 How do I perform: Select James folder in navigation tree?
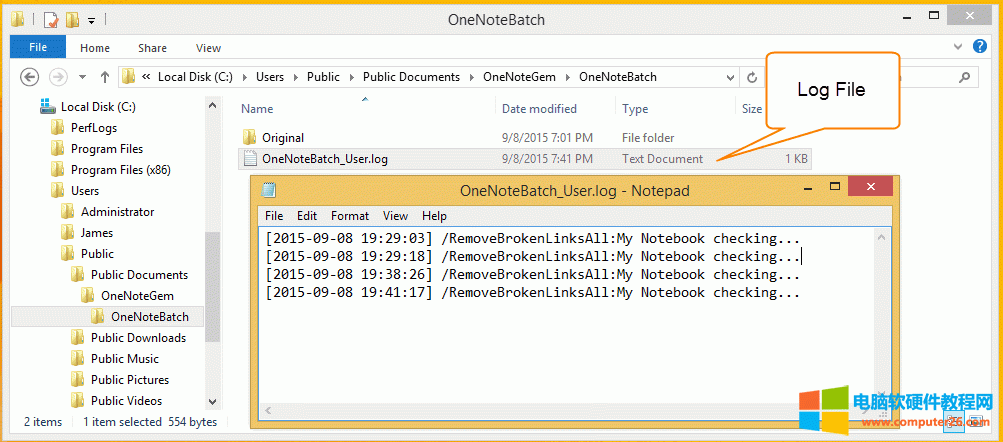97,233
